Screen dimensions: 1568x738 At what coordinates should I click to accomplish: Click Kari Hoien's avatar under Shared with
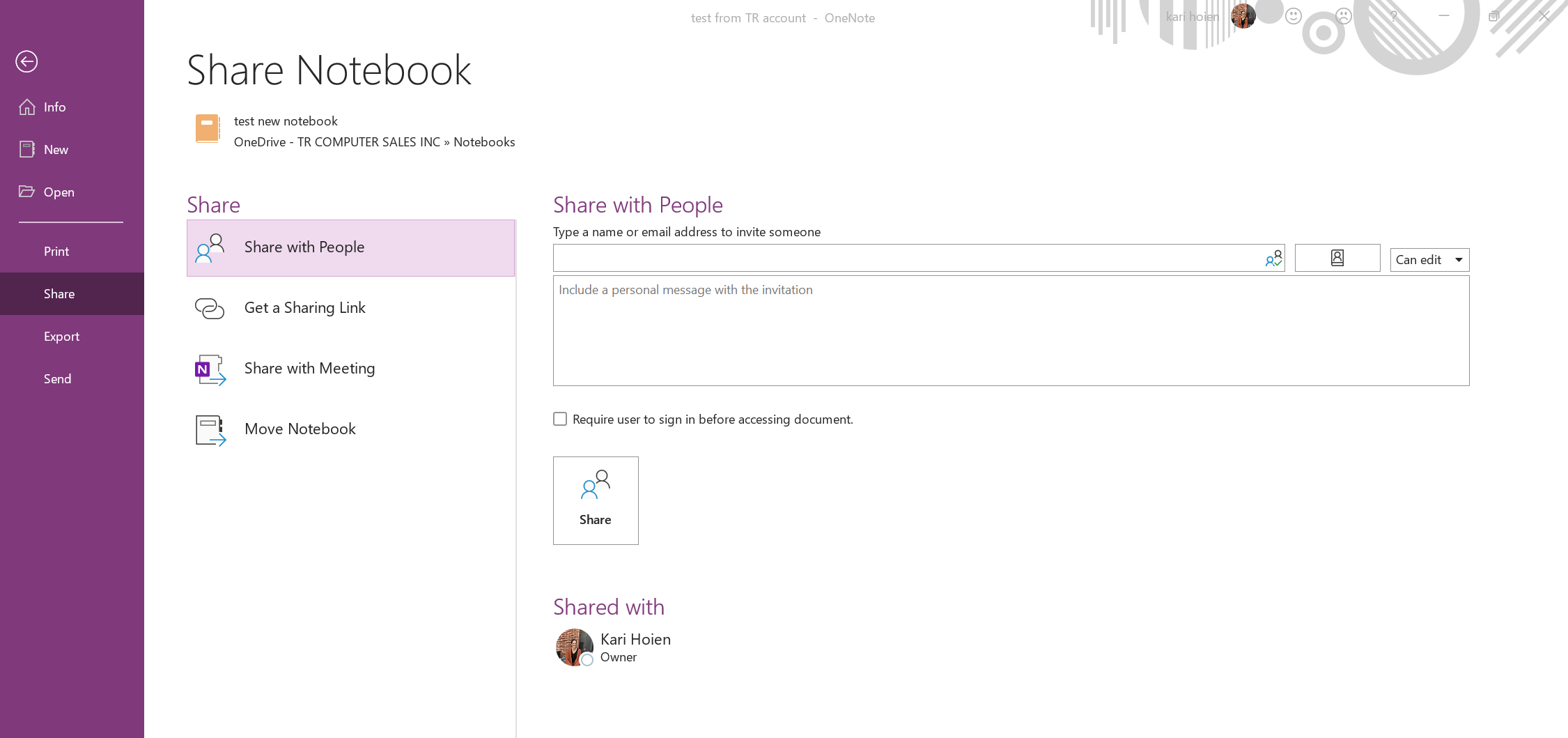[575, 647]
